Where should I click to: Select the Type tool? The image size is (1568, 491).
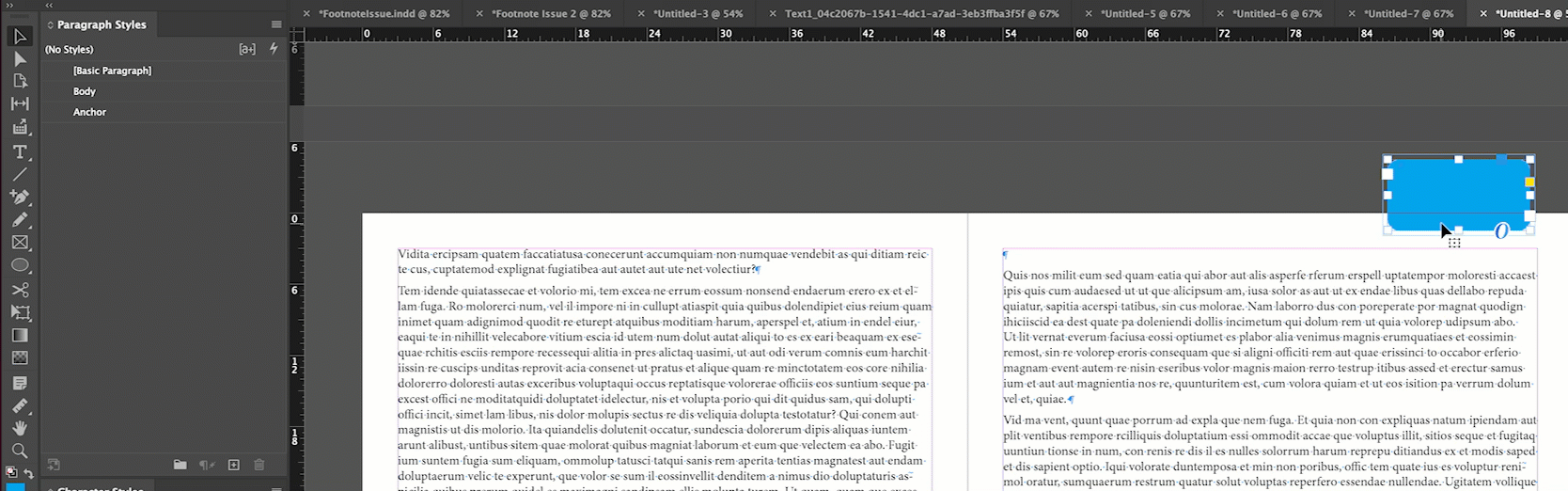(20, 150)
